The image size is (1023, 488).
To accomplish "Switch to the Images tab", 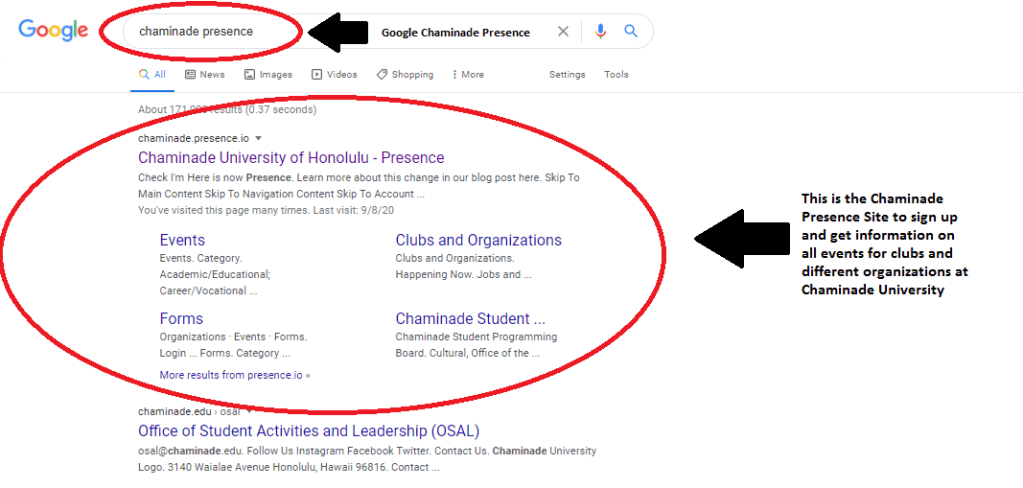I will pos(268,74).
